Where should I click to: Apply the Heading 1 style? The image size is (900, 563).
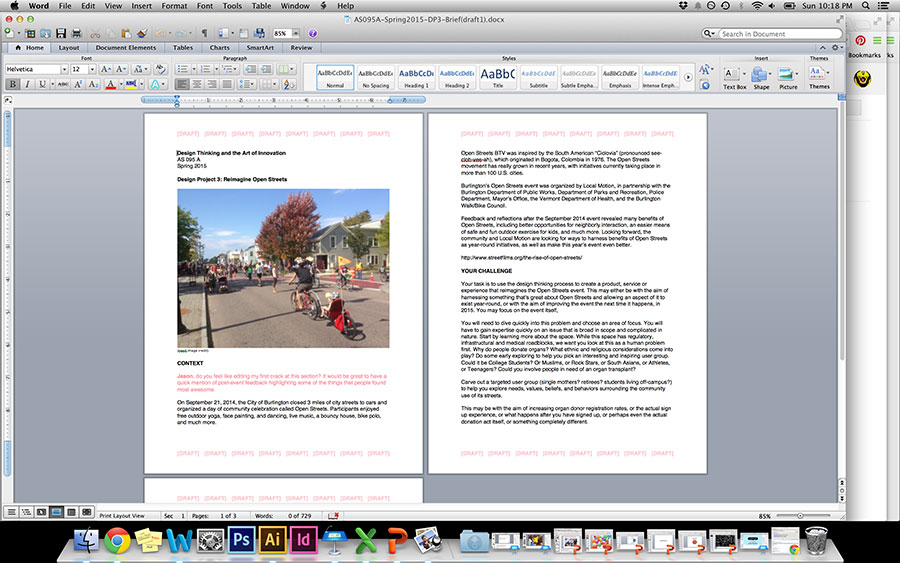click(x=416, y=77)
